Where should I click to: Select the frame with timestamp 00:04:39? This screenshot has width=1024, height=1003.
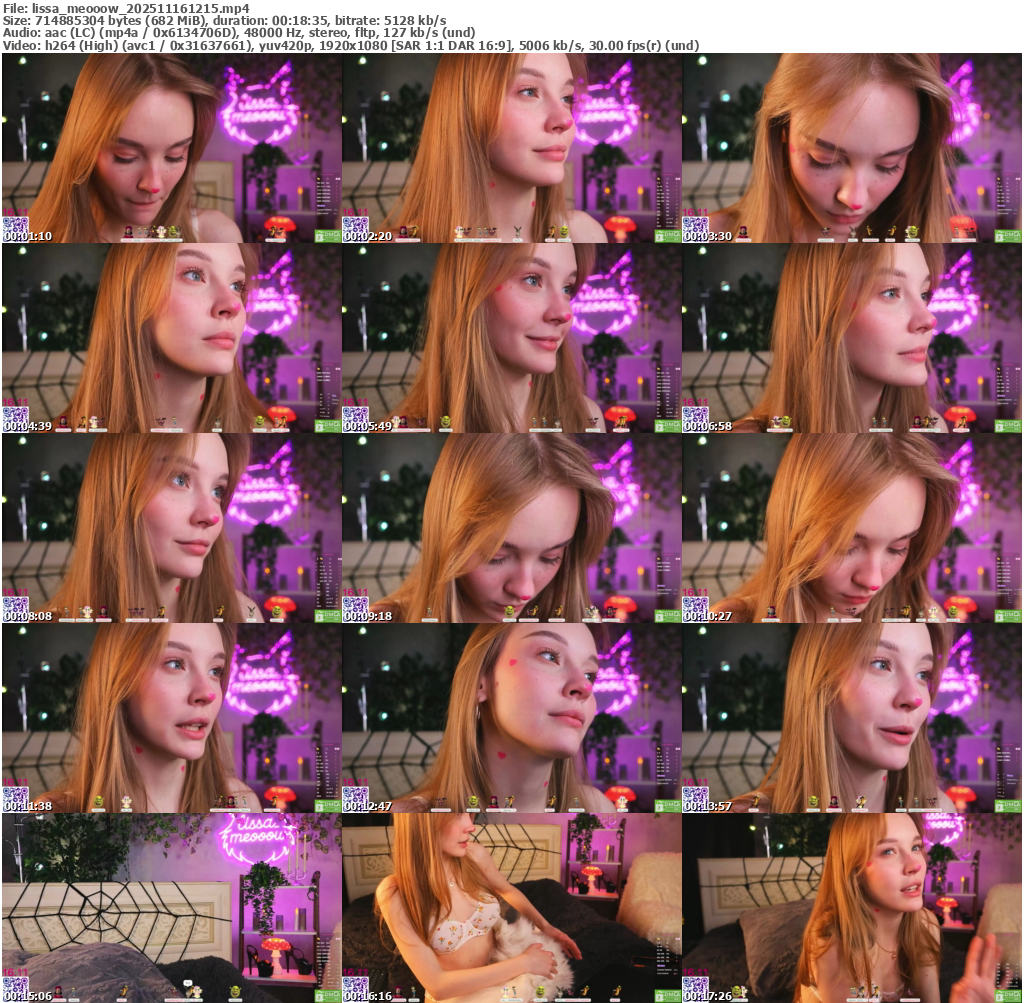pos(172,338)
